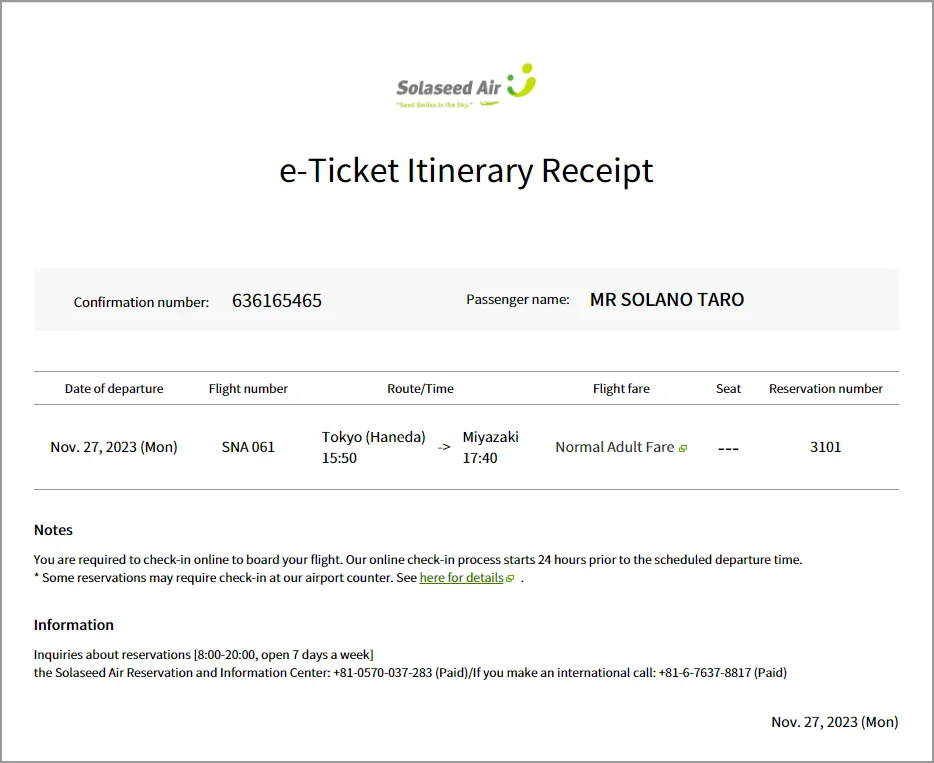Image resolution: width=934 pixels, height=763 pixels.
Task: Click the external link icon beside Normal Adult Fare
Action: (683, 448)
